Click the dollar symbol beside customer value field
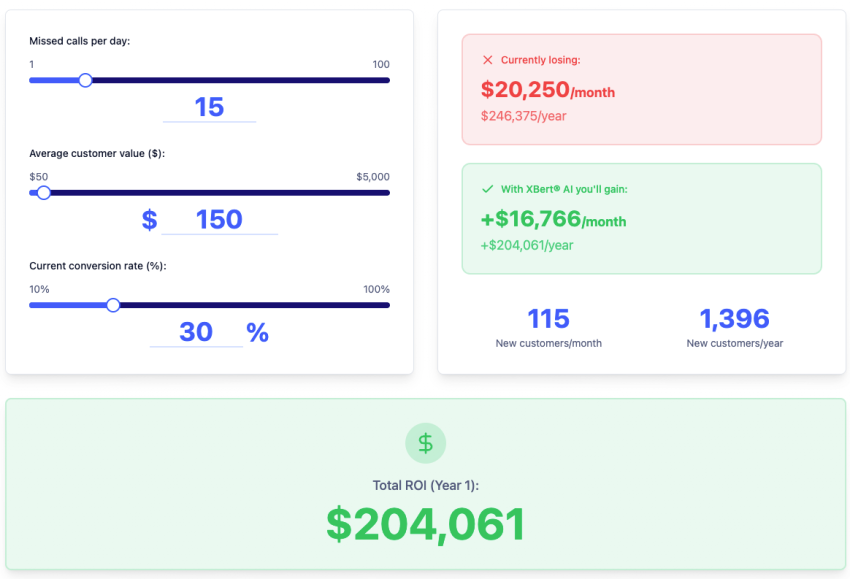Screen dimensions: 850x579 coord(149,219)
